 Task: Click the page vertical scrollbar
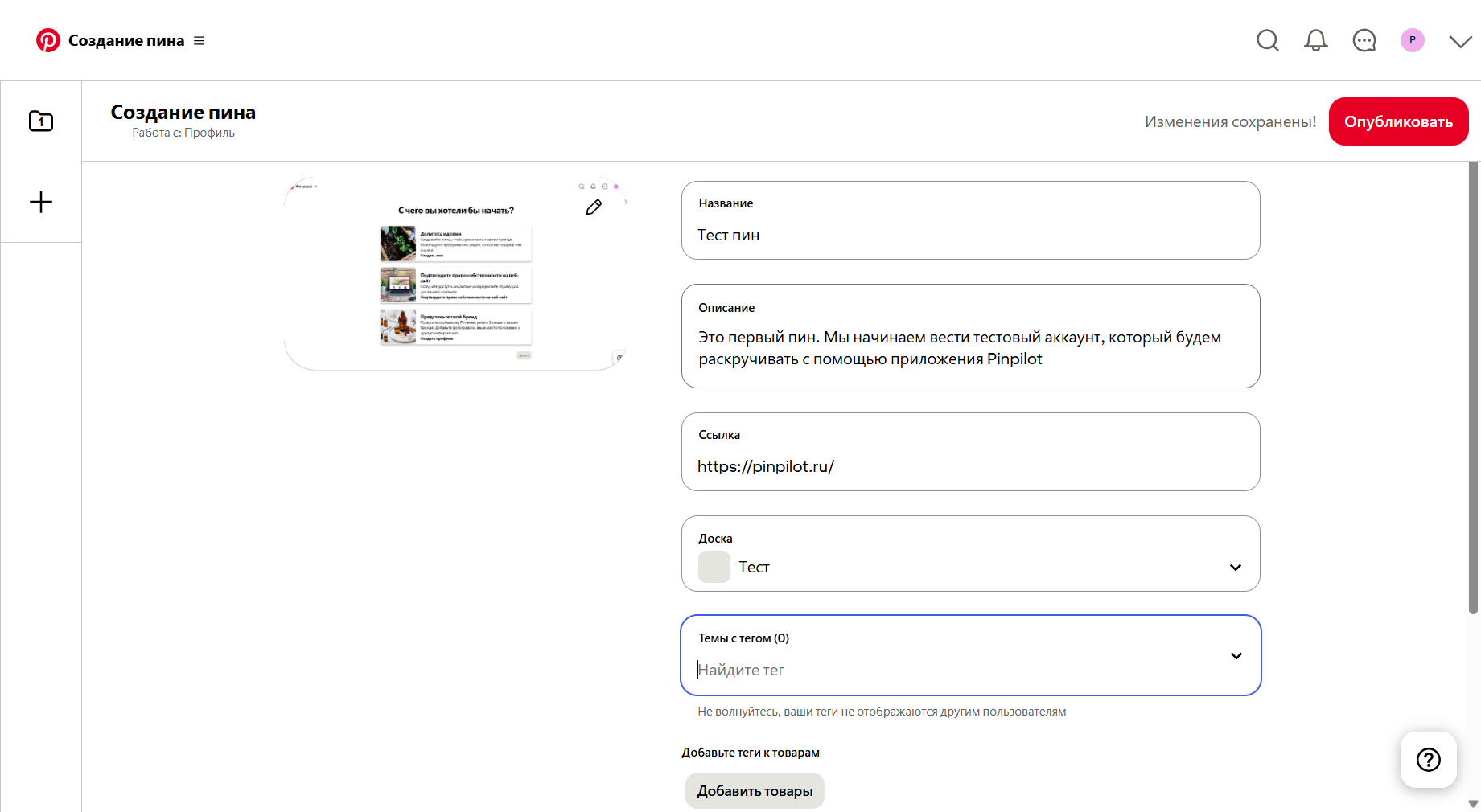coord(1474,388)
